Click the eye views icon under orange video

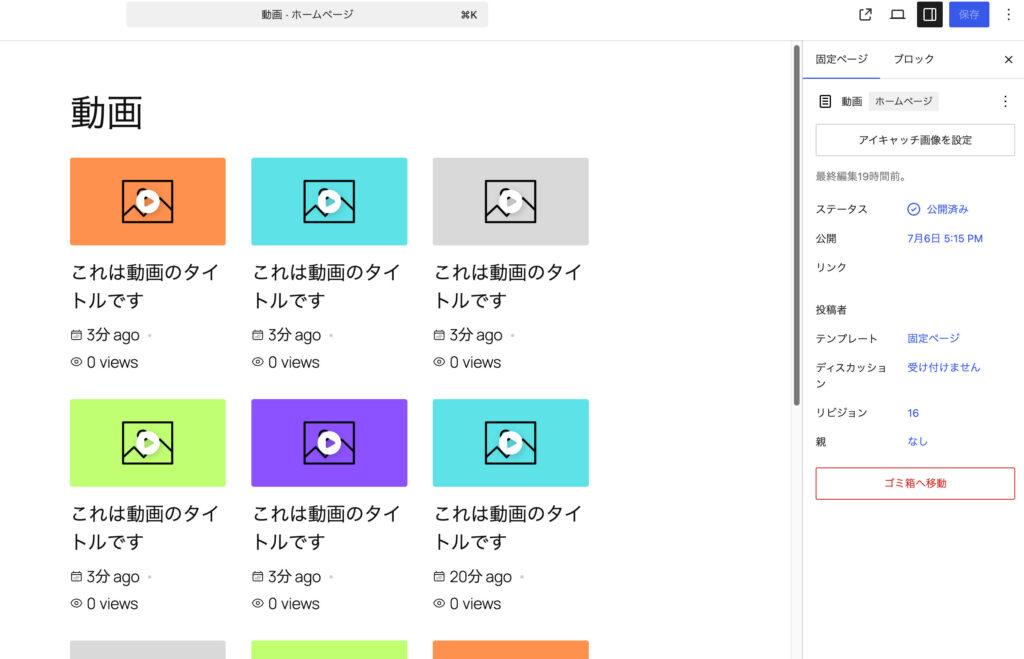click(76, 362)
